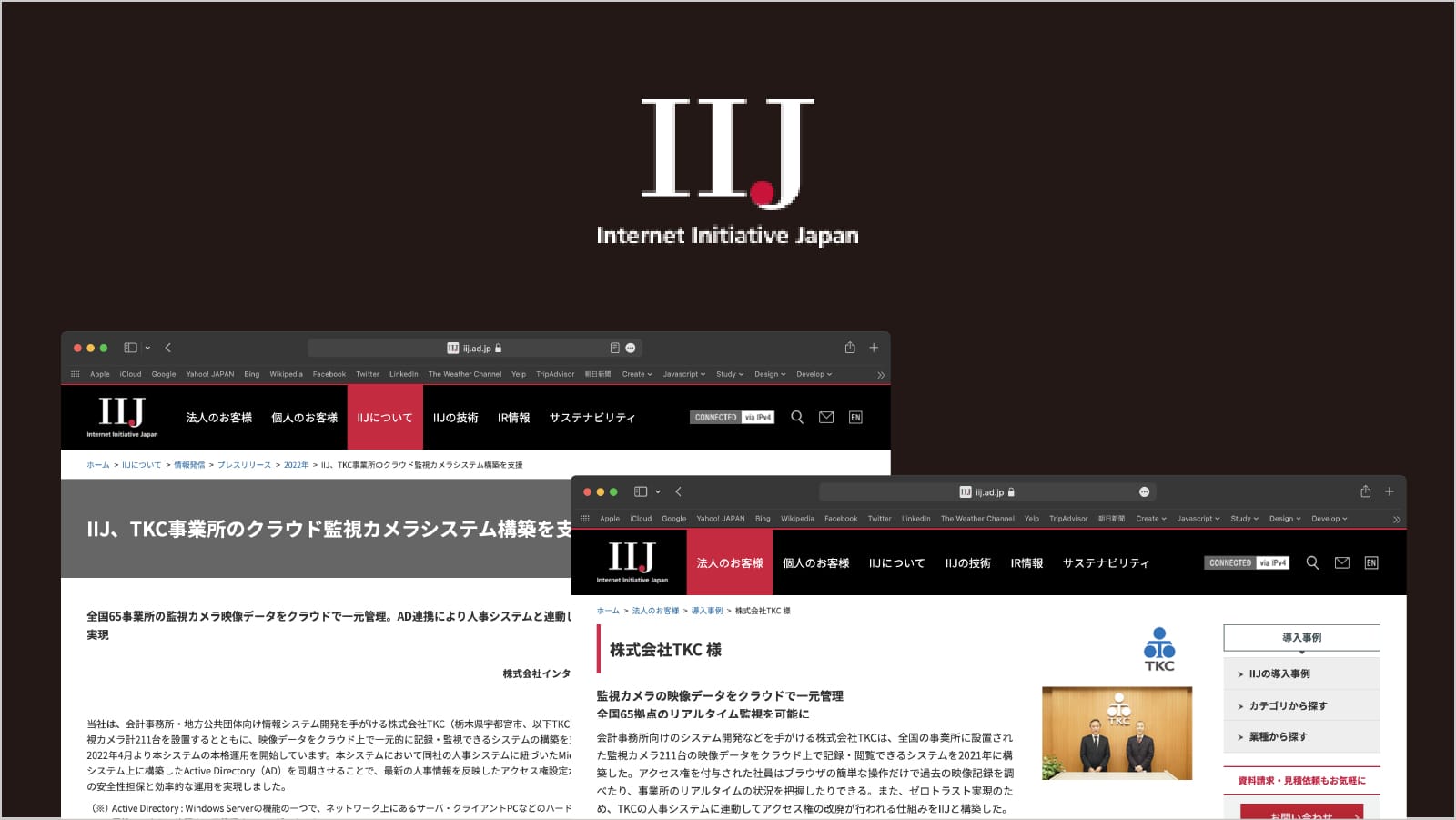Go back using arrow in back Safari window
The height and width of the screenshot is (820, 1456).
[x=167, y=348]
